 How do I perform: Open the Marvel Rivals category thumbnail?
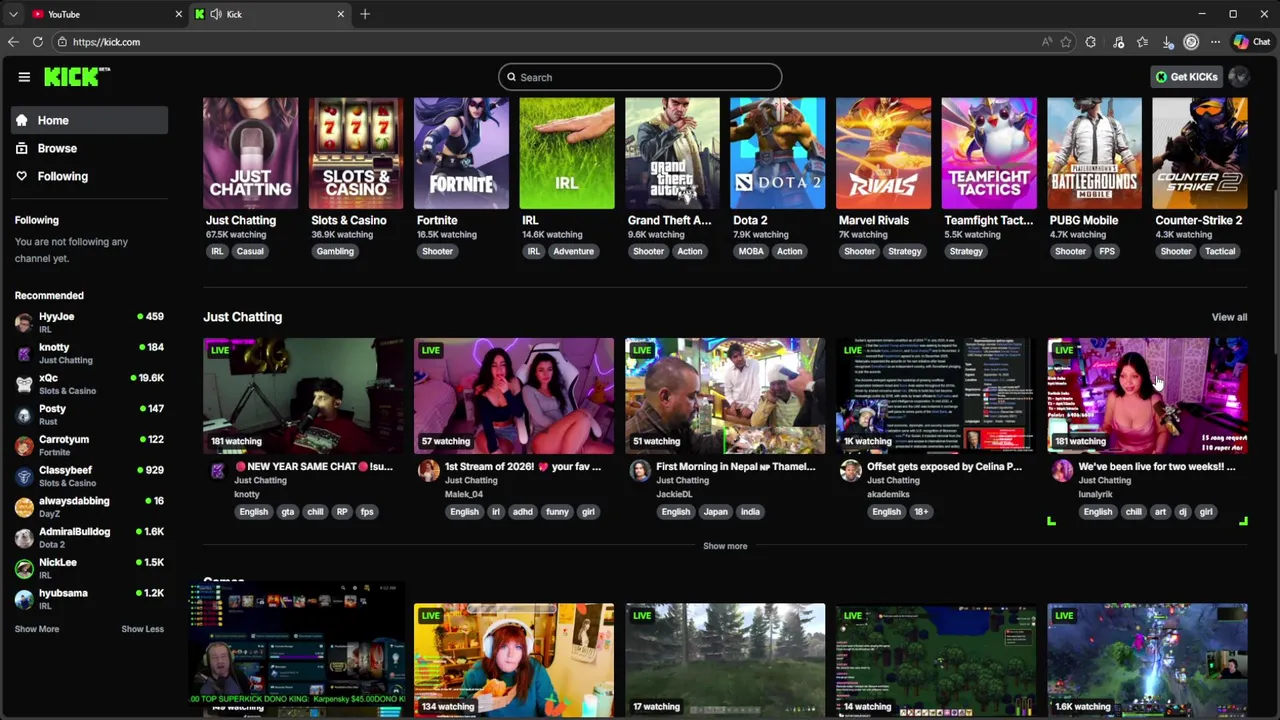(883, 153)
